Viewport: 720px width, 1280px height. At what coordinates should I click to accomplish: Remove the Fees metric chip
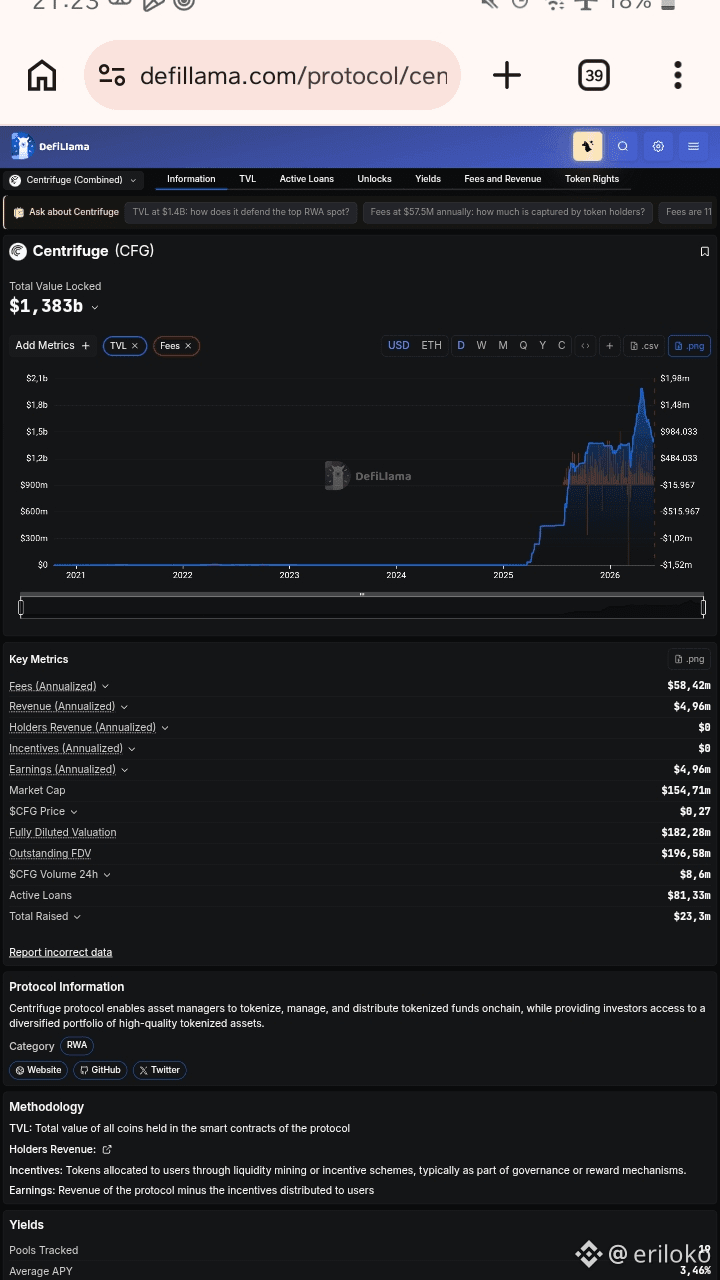coord(188,346)
